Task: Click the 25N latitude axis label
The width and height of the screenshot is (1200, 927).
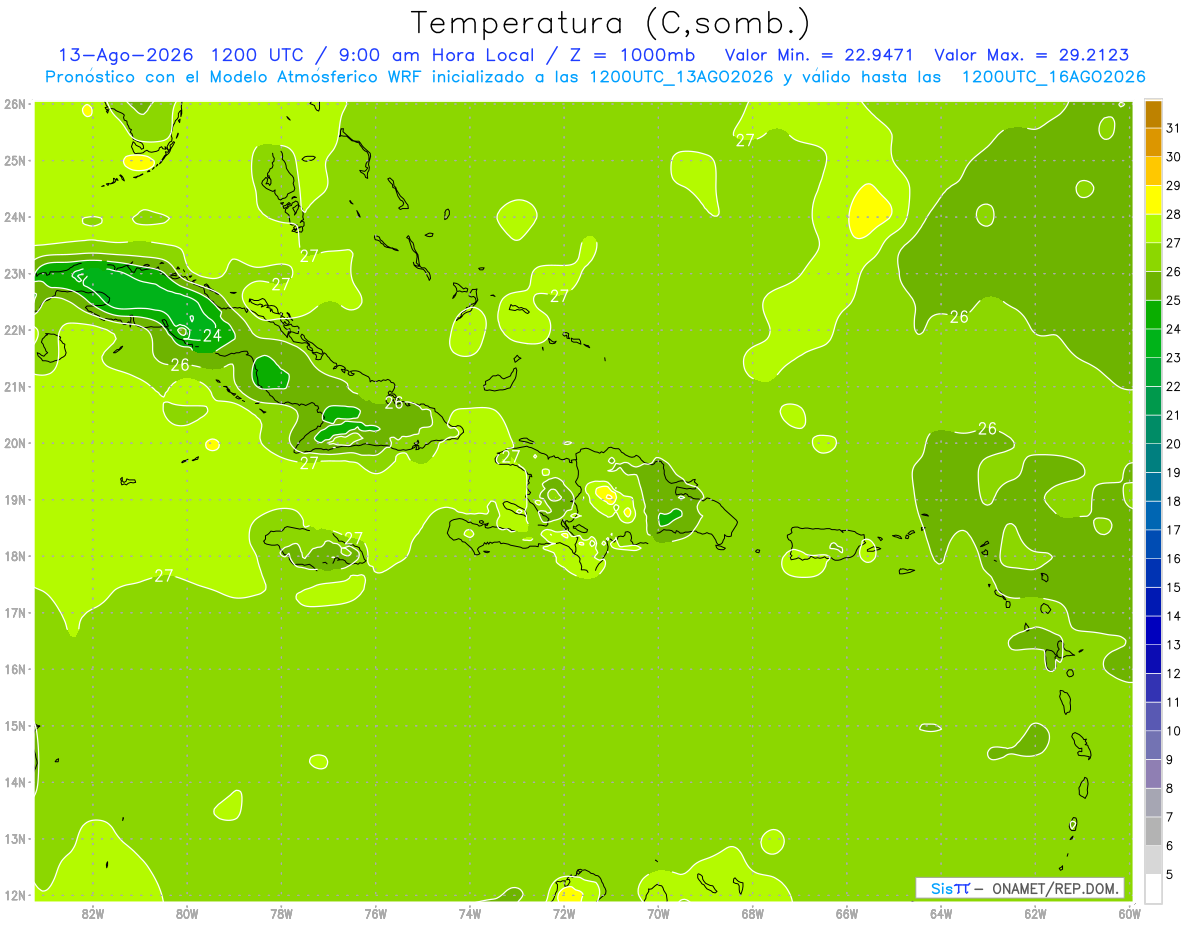Action: 14,160
